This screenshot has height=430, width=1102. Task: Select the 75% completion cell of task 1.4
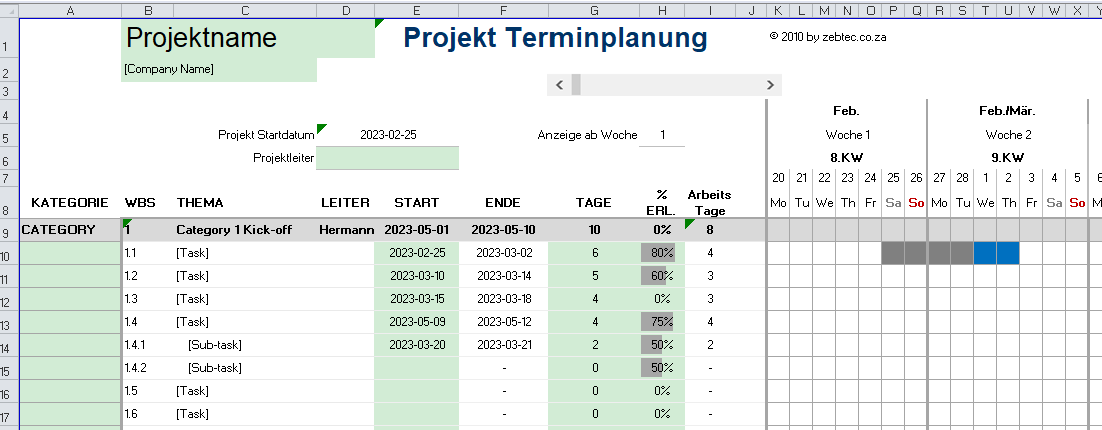point(660,321)
